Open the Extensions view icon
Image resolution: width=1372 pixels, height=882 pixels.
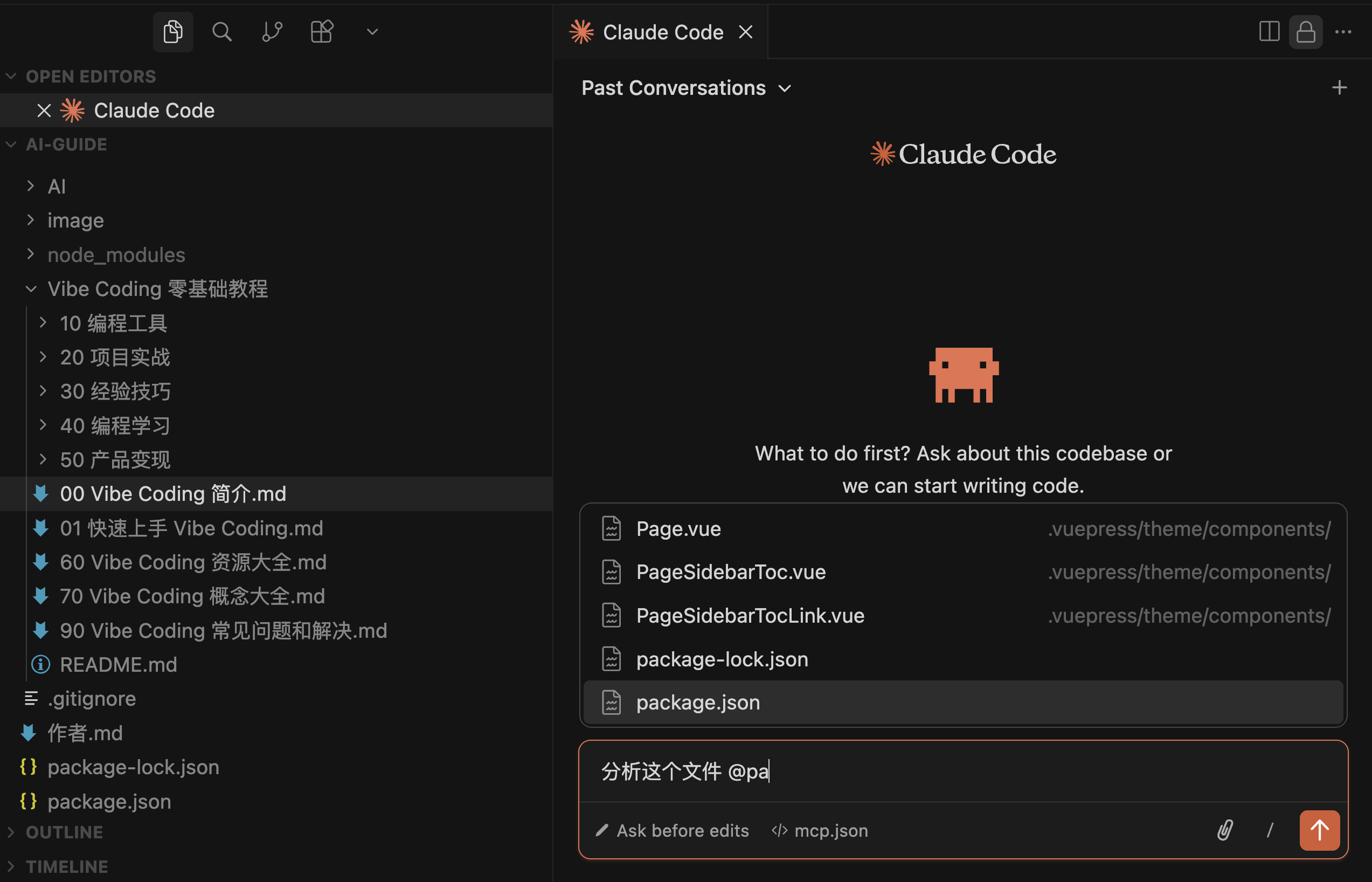click(322, 31)
